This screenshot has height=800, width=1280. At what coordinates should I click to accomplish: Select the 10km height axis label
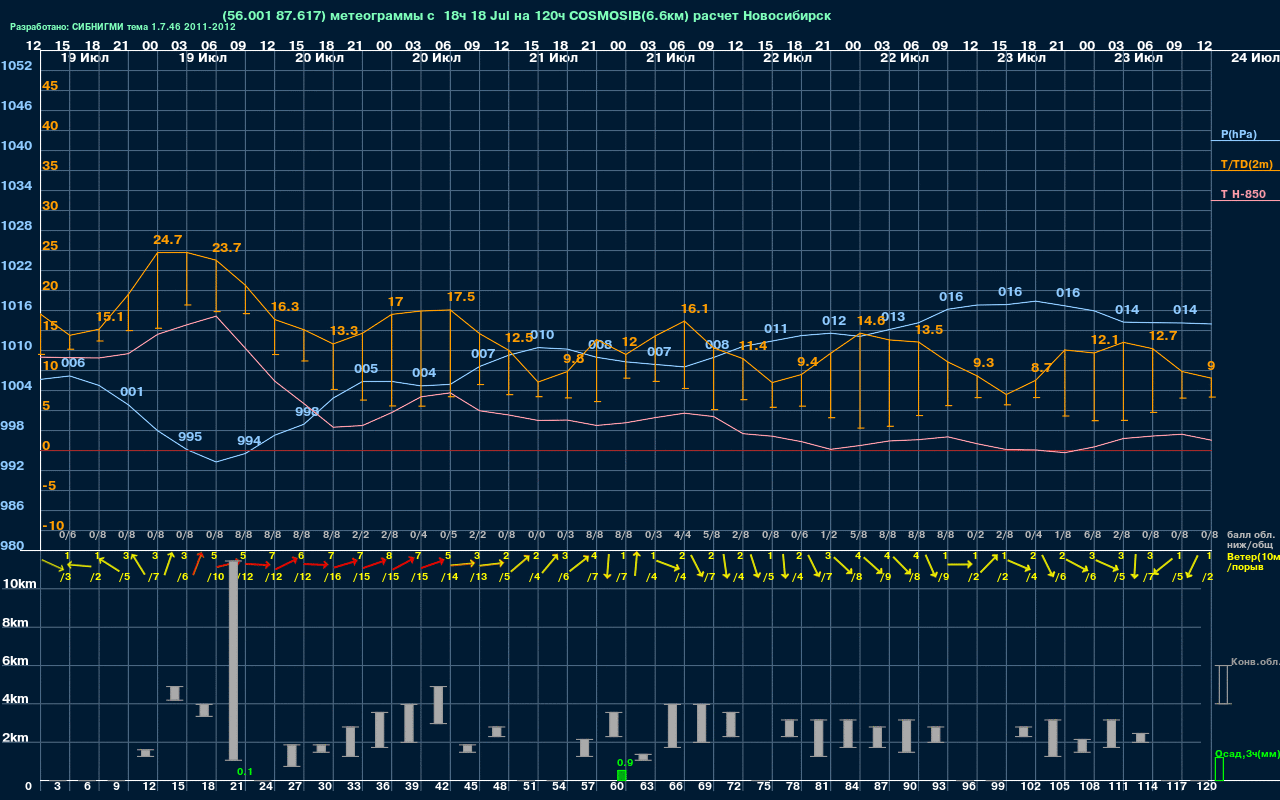[x=18, y=583]
